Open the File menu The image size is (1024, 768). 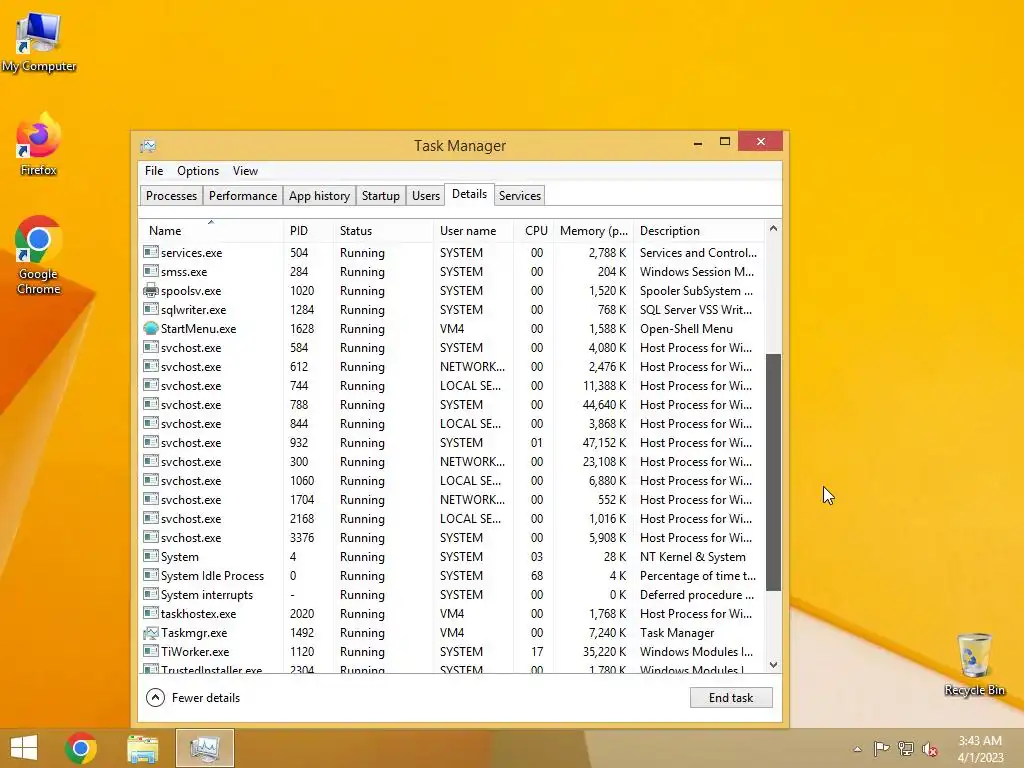pyautogui.click(x=154, y=170)
